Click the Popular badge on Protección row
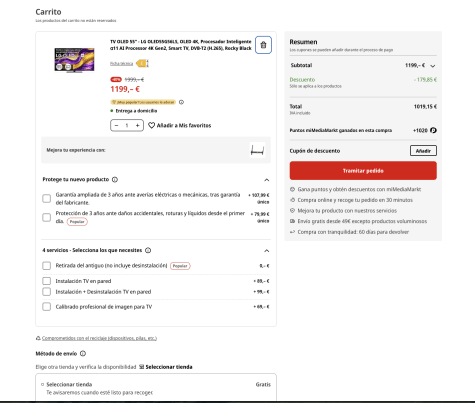The width and height of the screenshot is (475, 403). click(77, 222)
